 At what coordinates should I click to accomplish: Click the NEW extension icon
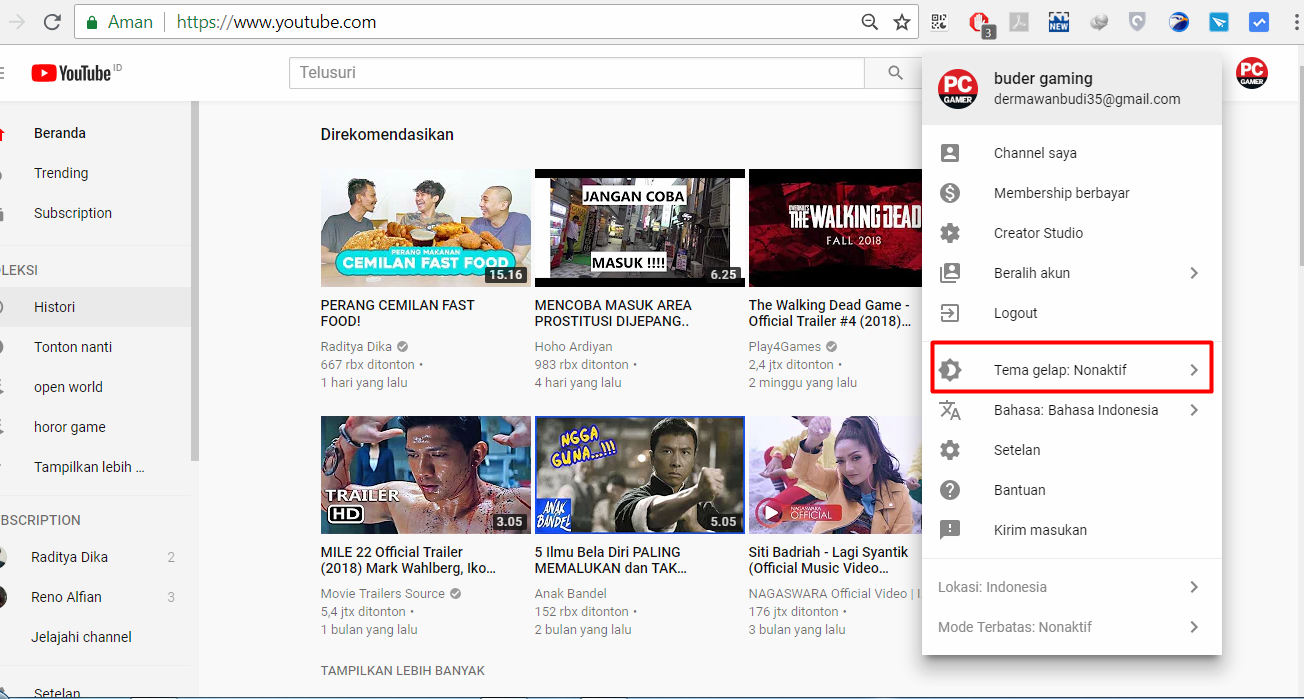[x=1059, y=22]
